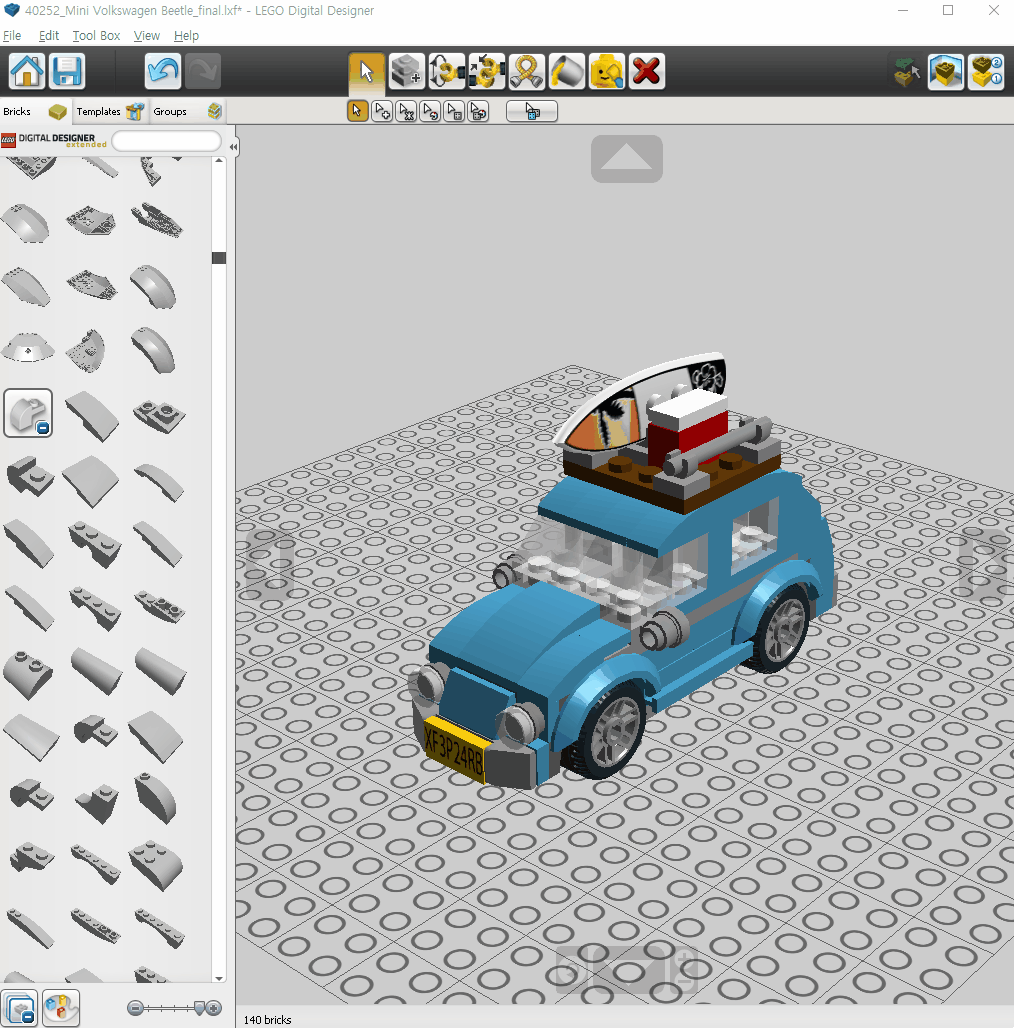1014x1028 pixels.
Task: Zoom in brick thumbnails with plus button
Action: point(214,1008)
